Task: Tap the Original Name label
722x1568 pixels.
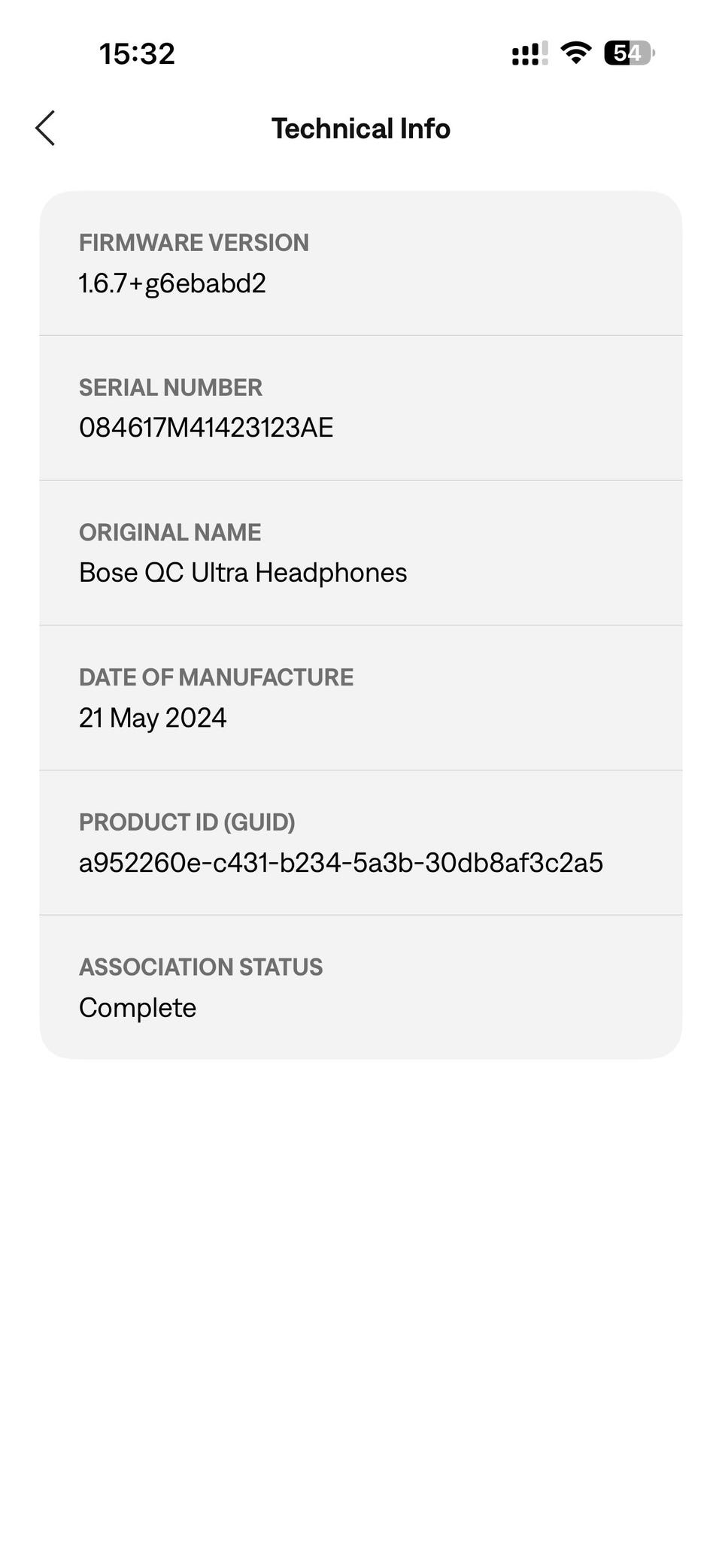Action: click(x=170, y=532)
